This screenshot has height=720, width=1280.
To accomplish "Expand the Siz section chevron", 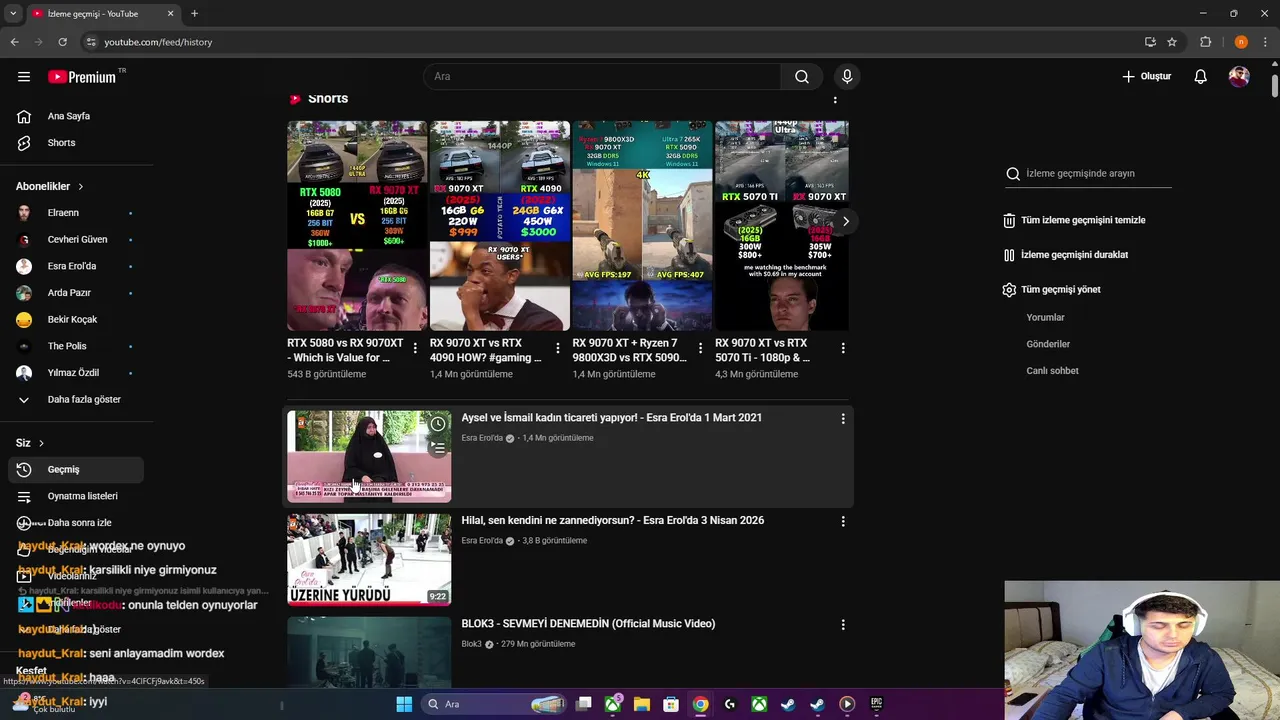I will tap(41, 443).
